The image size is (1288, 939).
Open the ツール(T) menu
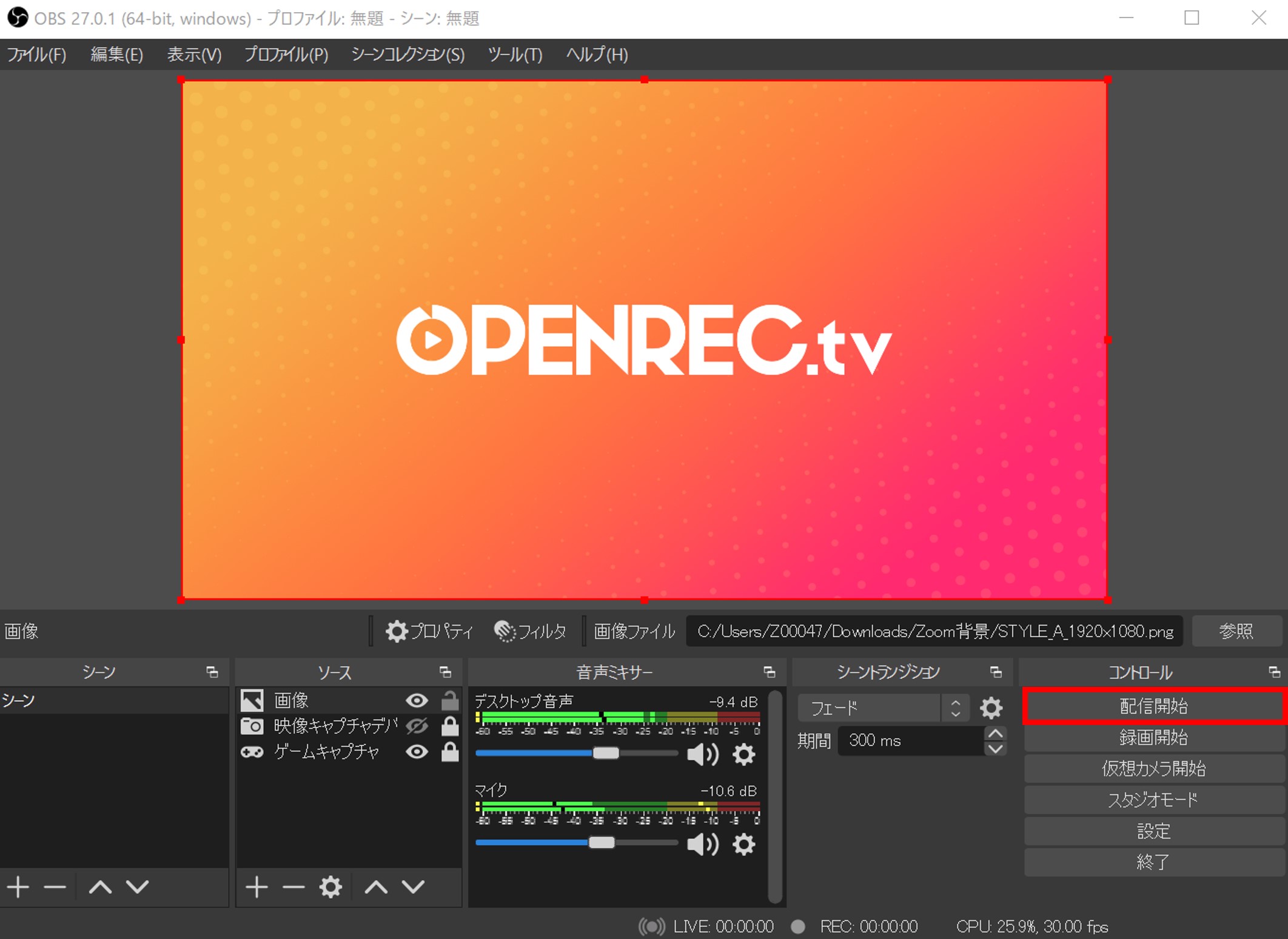click(x=515, y=55)
